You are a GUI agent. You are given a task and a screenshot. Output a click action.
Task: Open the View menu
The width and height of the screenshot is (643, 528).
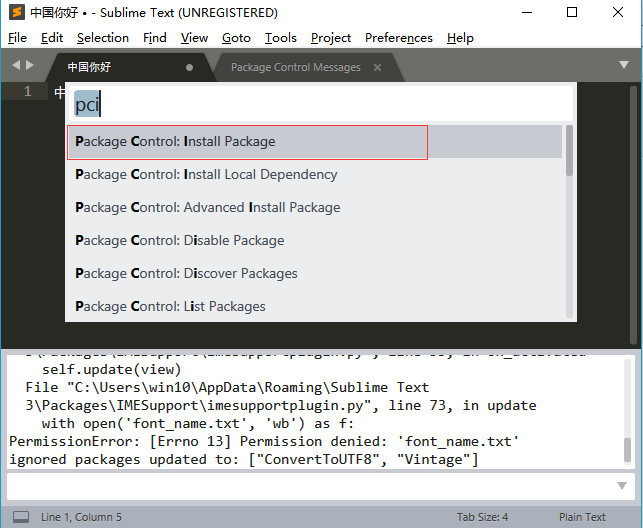coord(194,38)
